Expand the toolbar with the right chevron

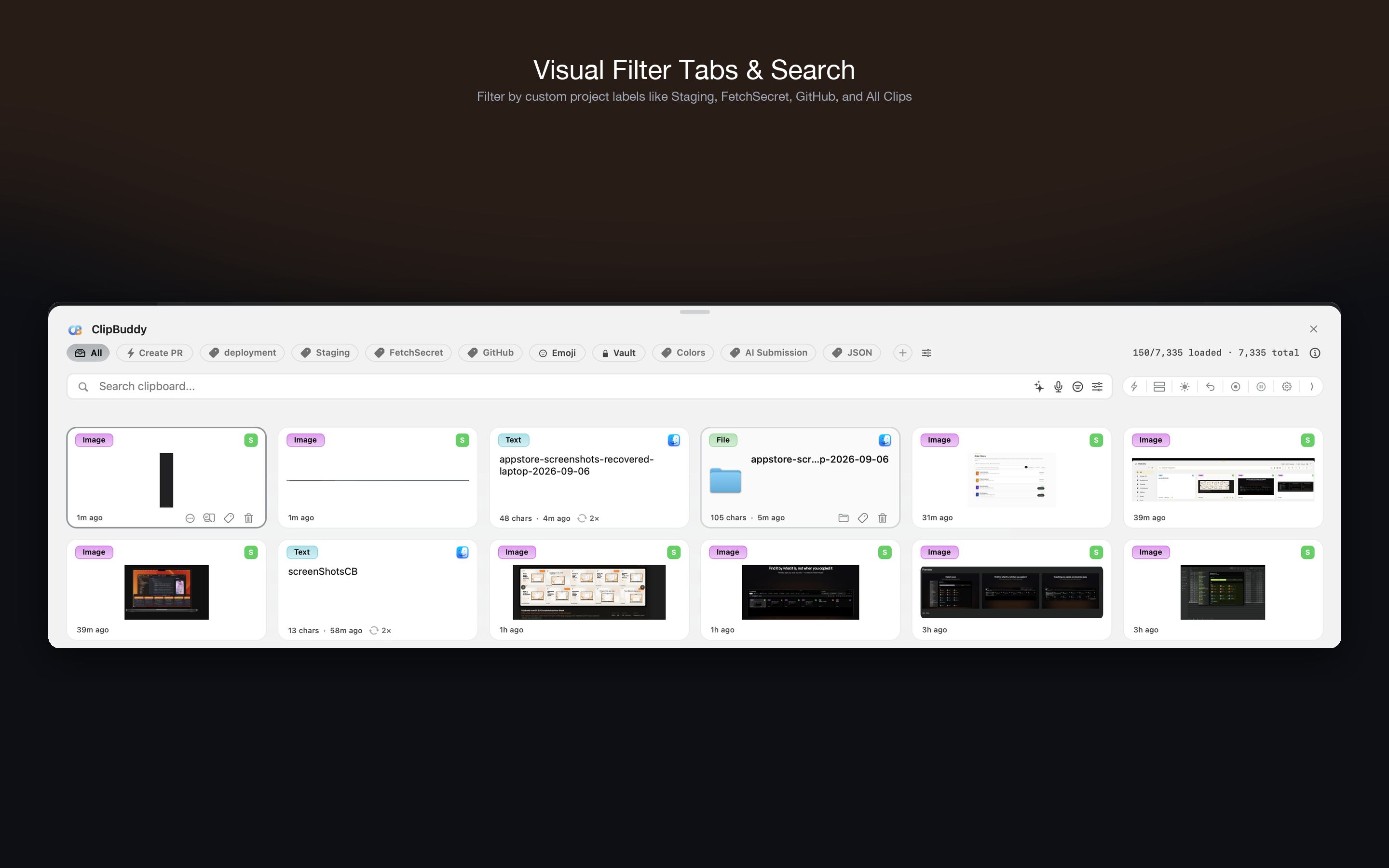[1312, 387]
